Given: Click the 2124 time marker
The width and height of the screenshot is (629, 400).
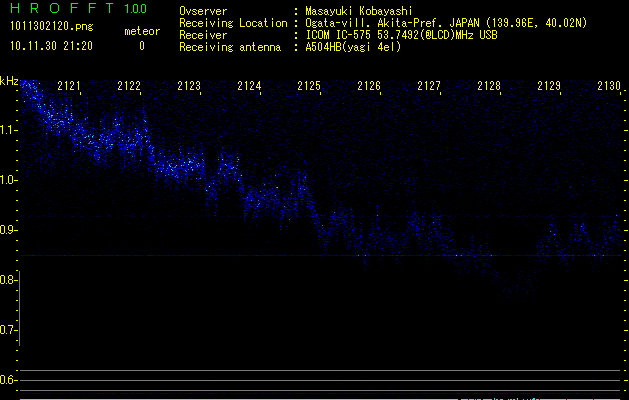Looking at the screenshot, I should [249, 86].
